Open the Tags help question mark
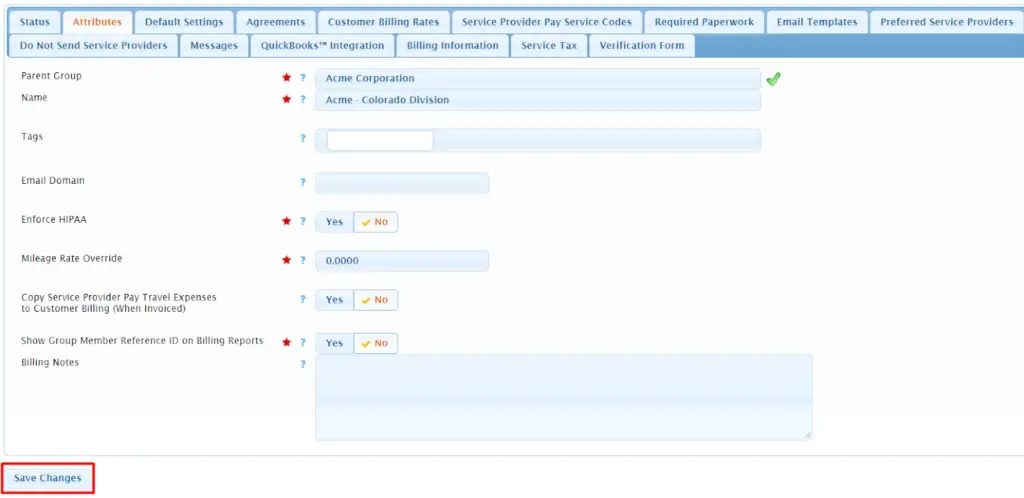This screenshot has height=498, width=1024. 302,138
